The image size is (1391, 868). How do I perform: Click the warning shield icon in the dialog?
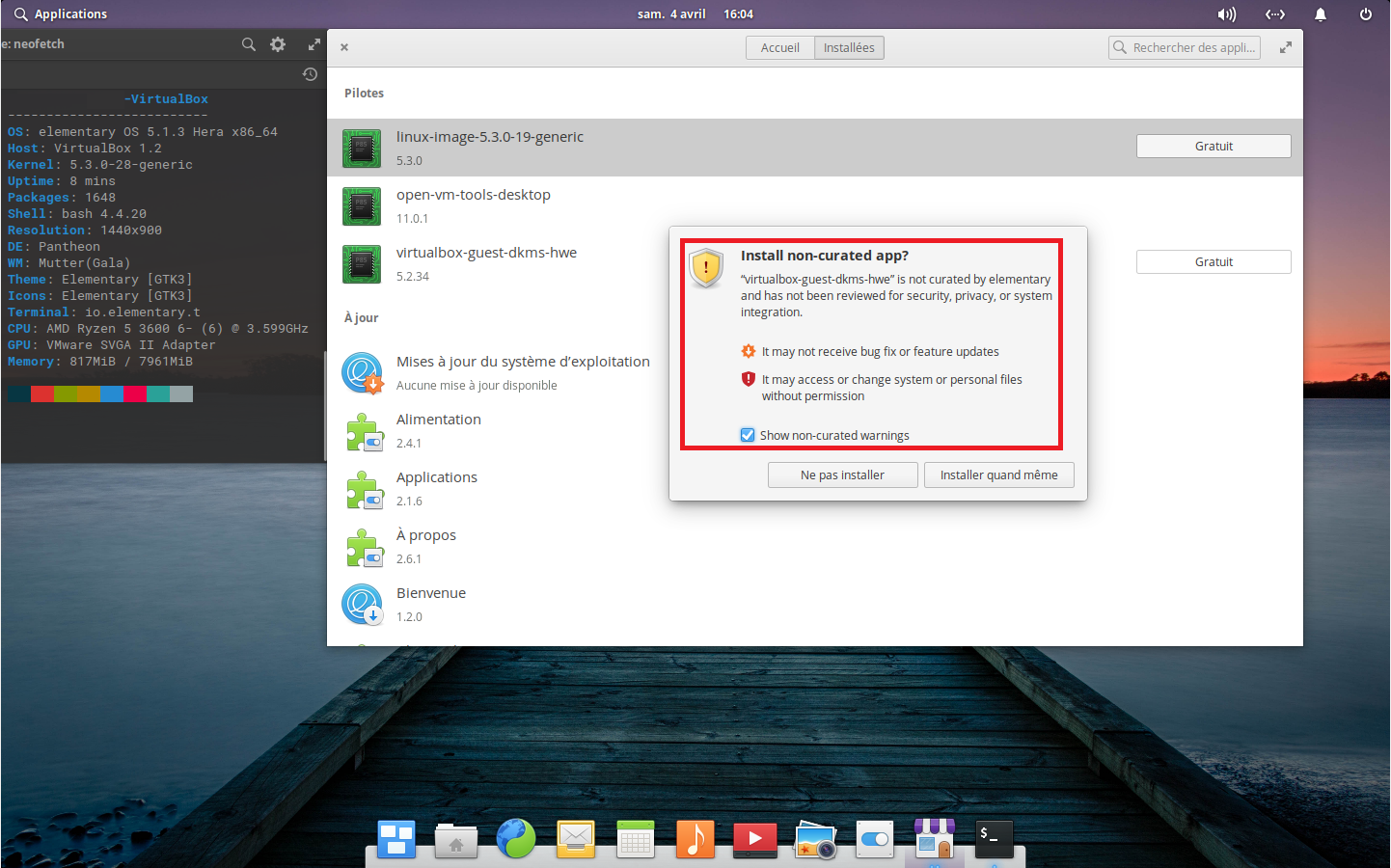[x=706, y=269]
